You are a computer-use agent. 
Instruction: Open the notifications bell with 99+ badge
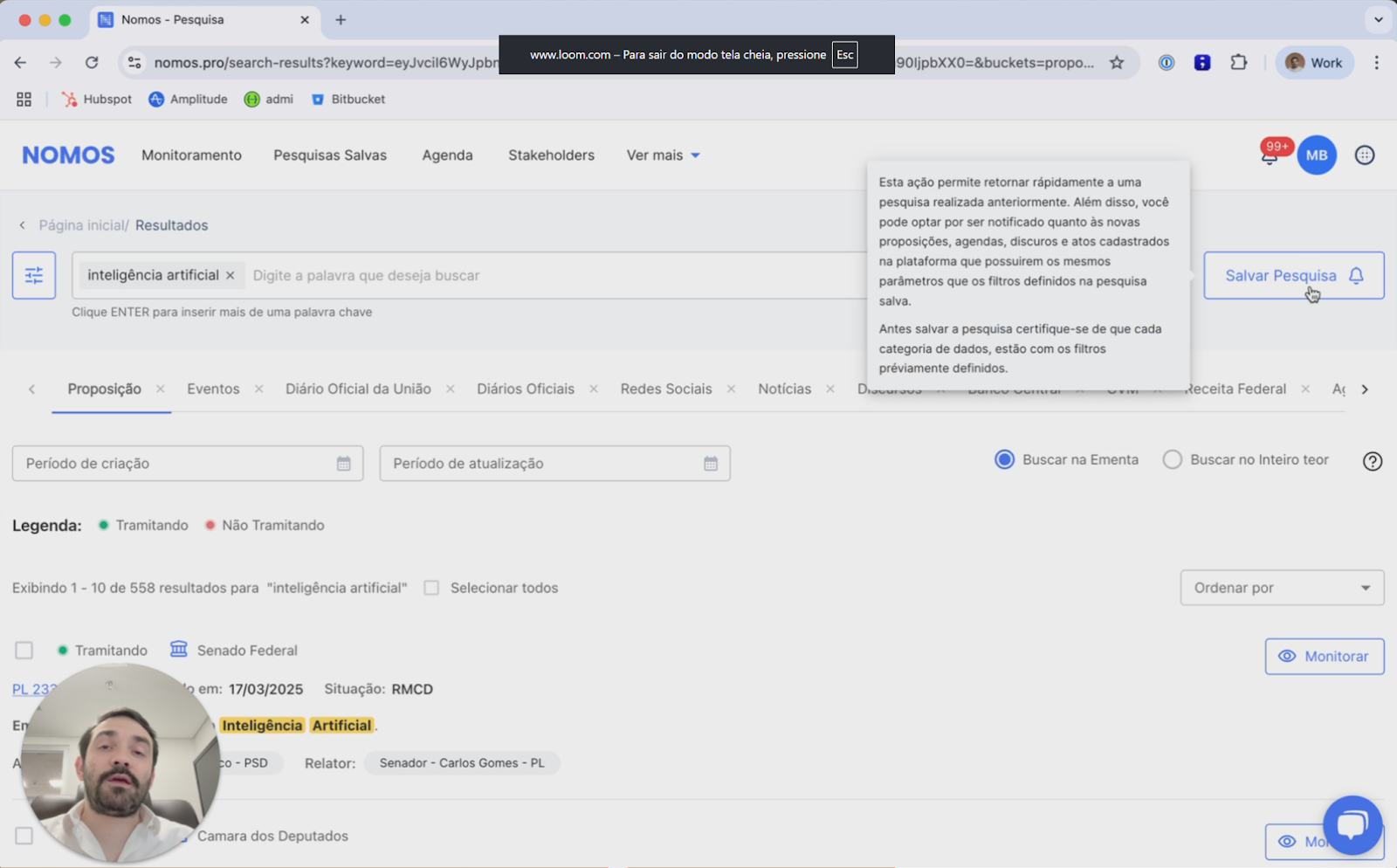click(1271, 155)
